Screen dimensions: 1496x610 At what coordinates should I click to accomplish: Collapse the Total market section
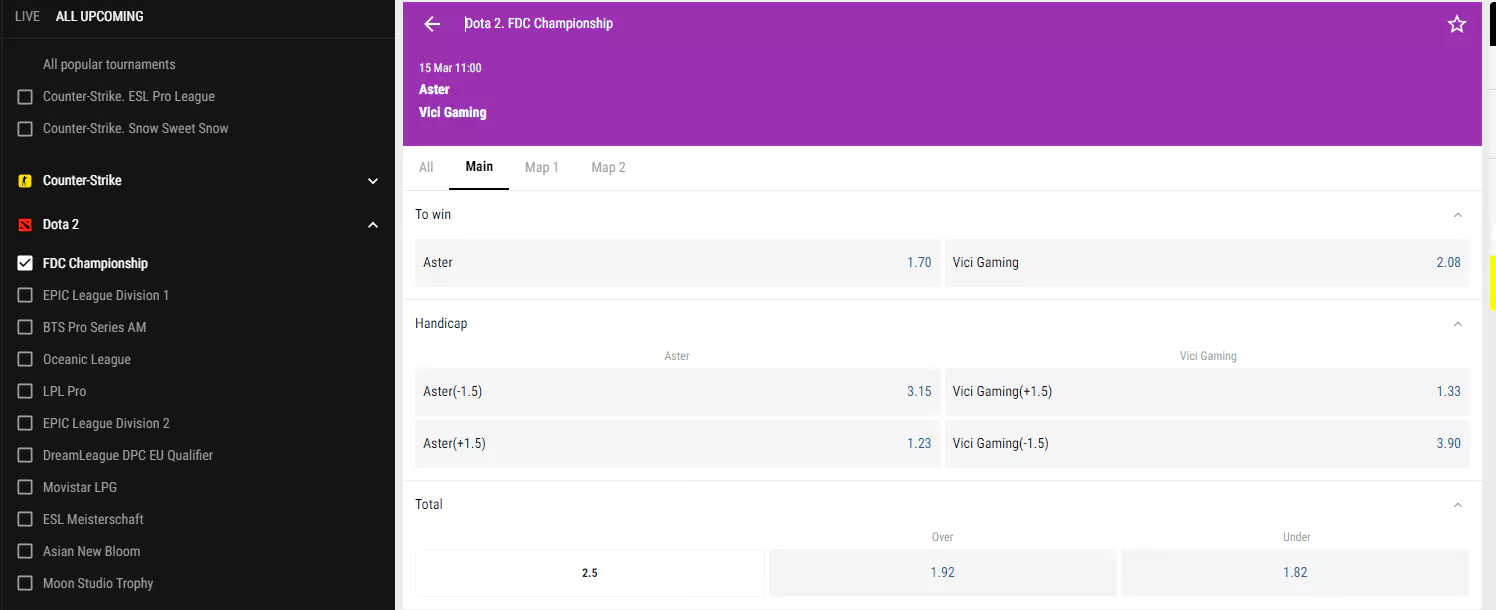tap(1457, 505)
